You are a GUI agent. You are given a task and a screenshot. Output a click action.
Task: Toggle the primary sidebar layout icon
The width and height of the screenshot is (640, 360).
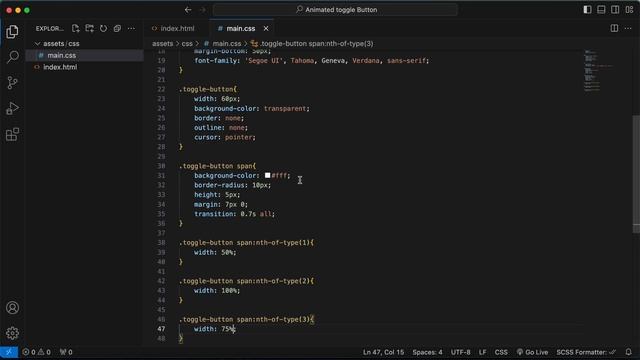[x=587, y=10]
